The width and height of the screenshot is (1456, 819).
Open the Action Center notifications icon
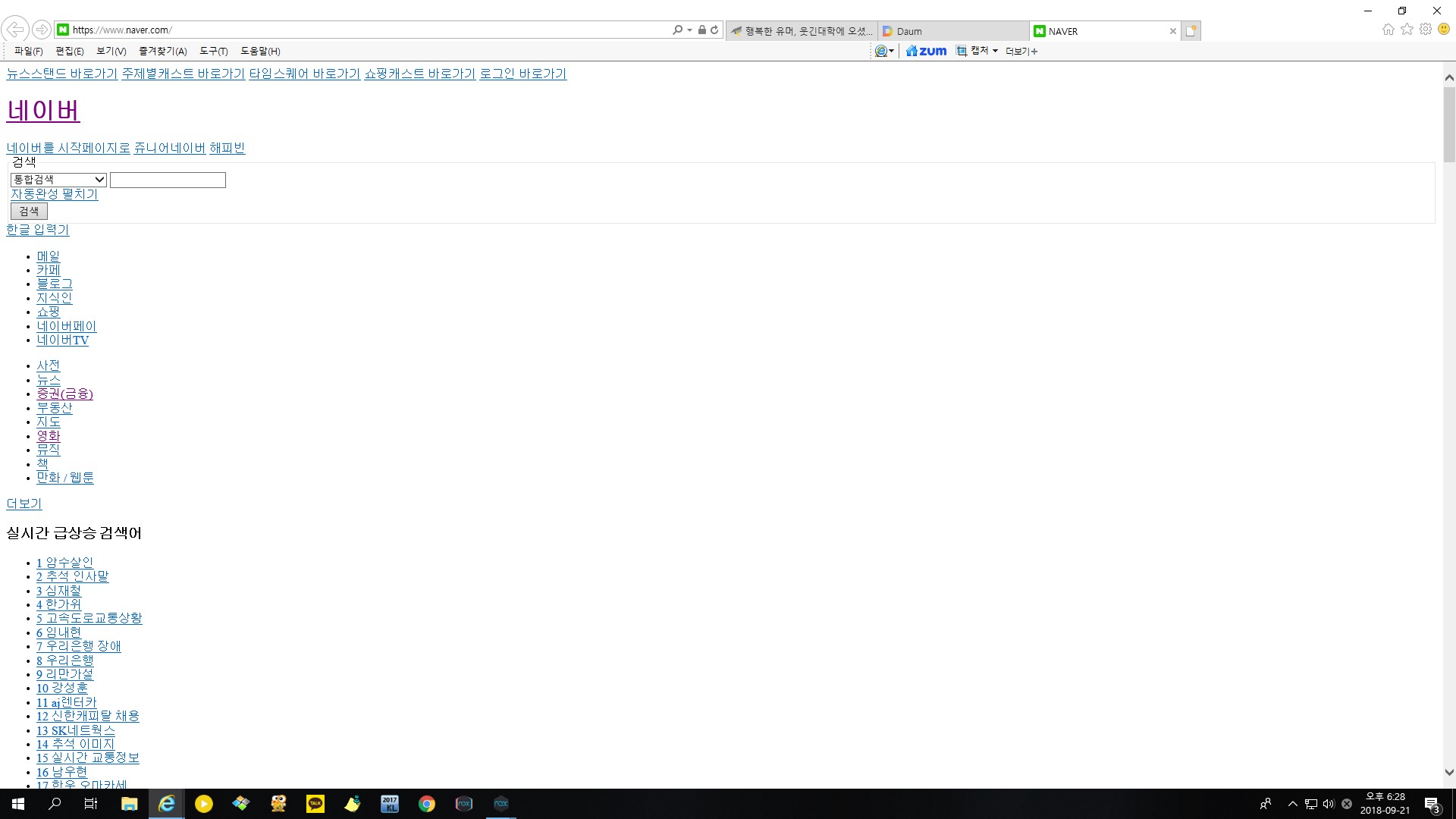1432,804
